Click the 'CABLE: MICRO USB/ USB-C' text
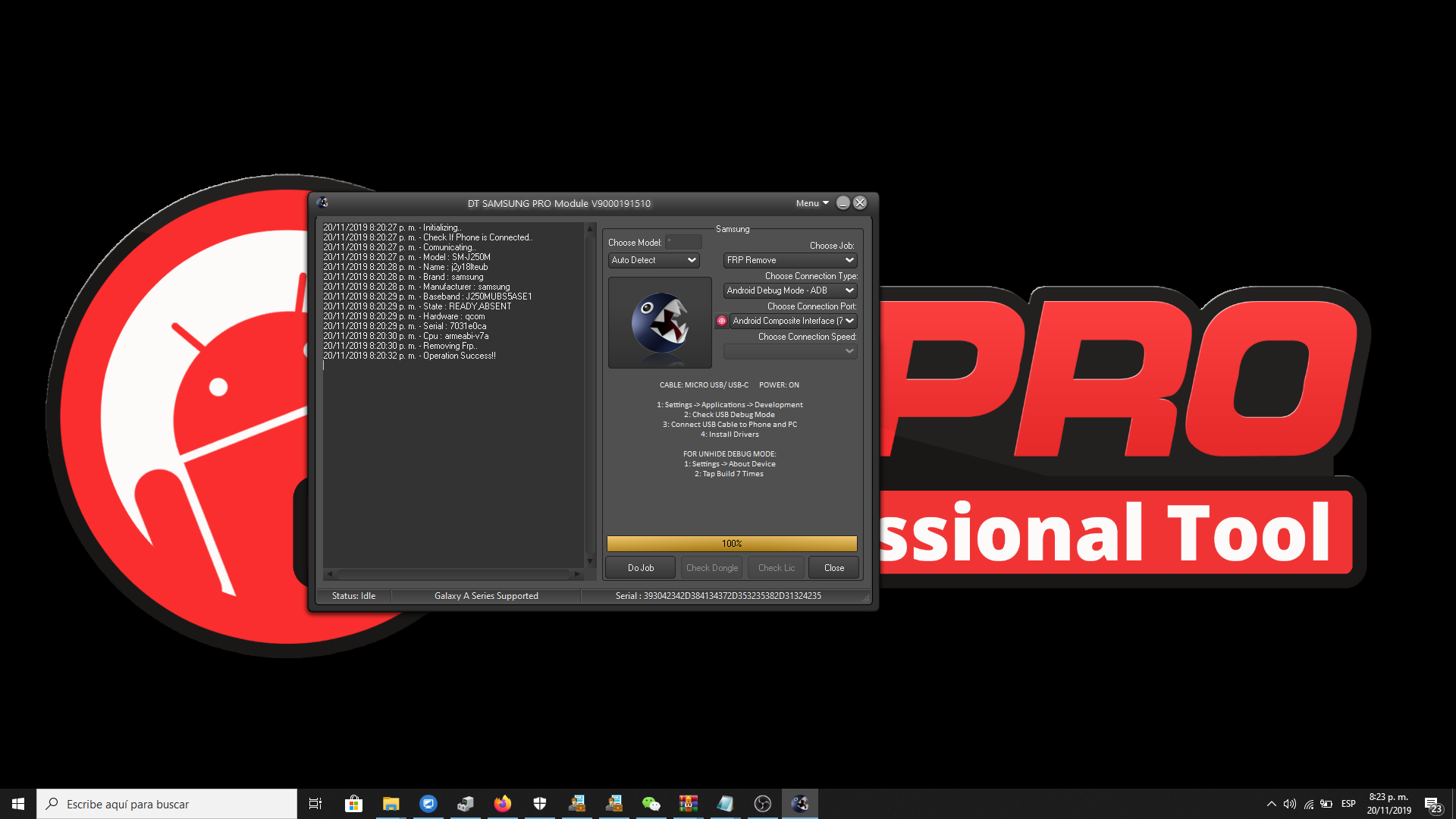 [x=704, y=385]
